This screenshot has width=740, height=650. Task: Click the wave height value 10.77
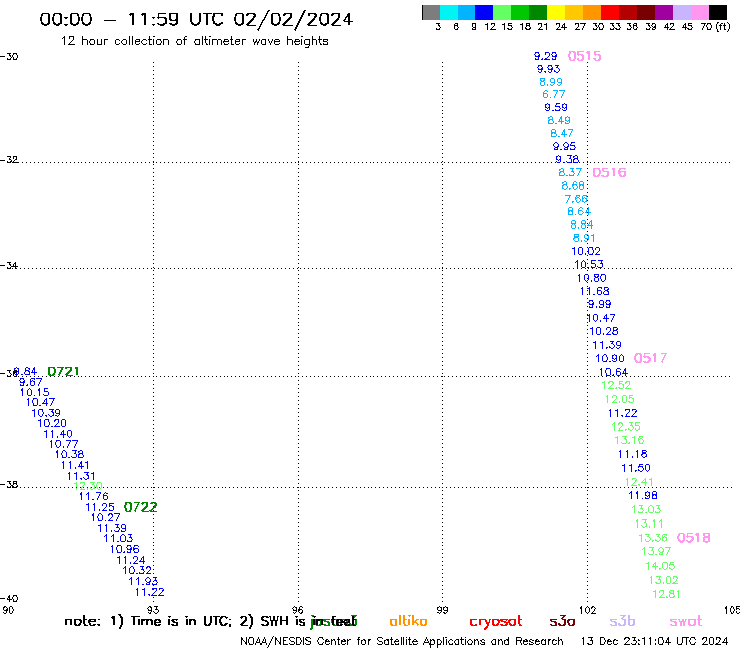64,444
